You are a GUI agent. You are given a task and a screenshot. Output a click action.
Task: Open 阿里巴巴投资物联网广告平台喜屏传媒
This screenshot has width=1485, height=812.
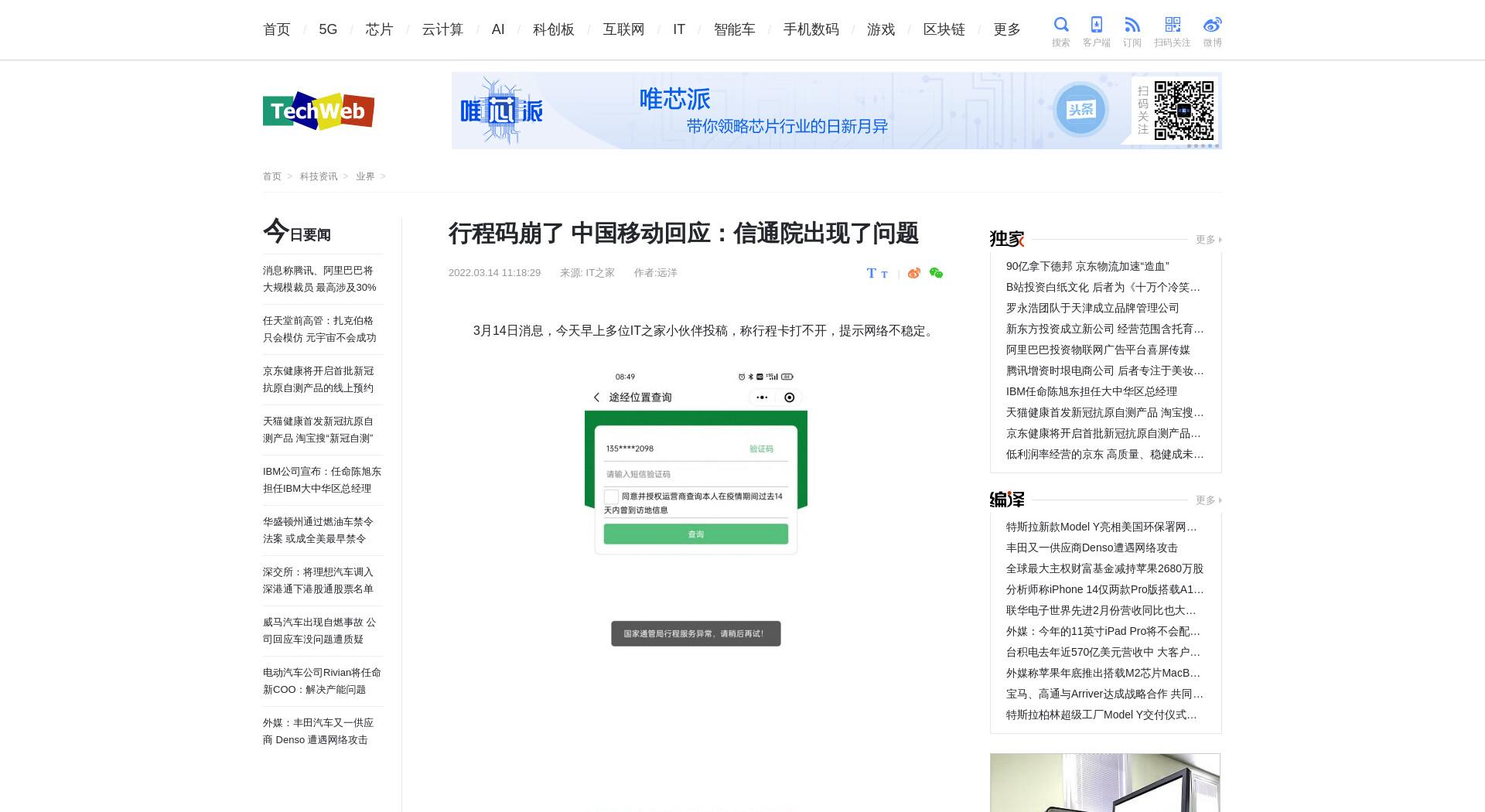coord(1098,350)
